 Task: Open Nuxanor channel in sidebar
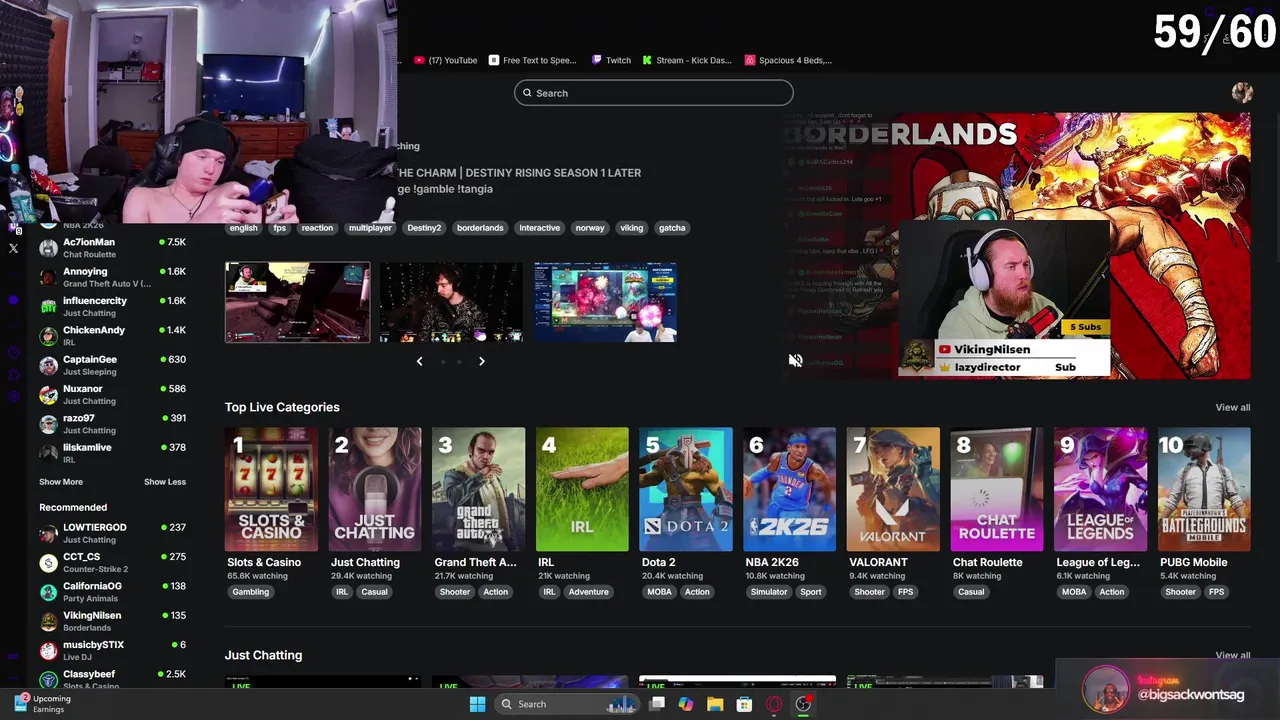point(112,394)
